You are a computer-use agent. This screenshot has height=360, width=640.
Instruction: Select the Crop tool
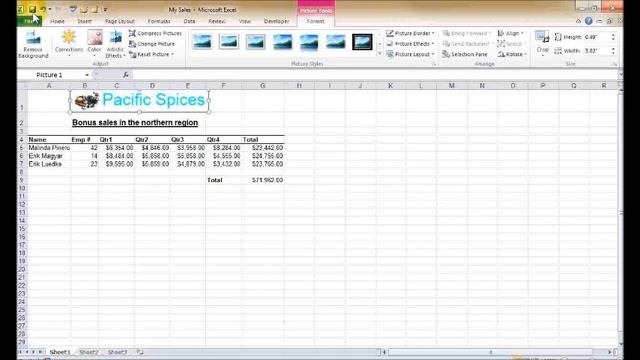point(542,42)
